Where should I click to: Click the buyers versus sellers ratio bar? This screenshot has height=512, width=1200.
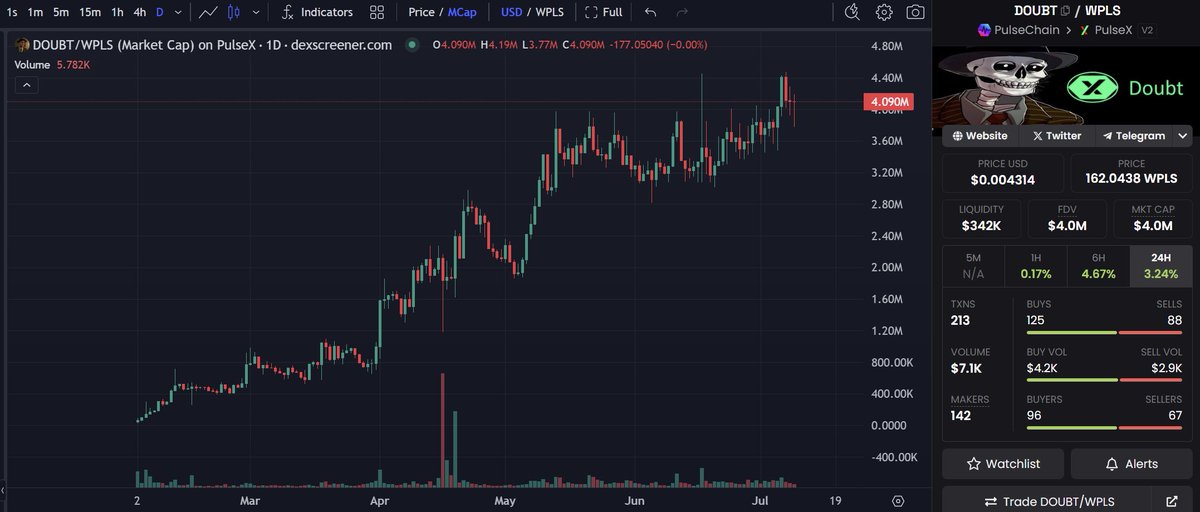1104,428
